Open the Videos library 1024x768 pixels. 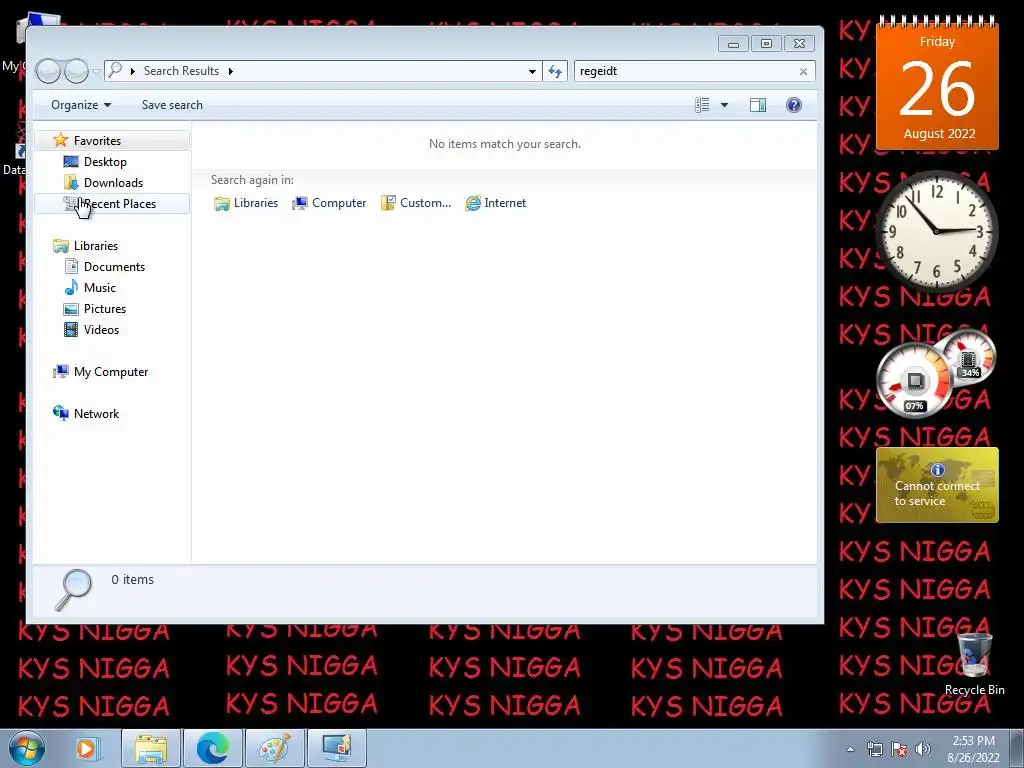click(101, 329)
